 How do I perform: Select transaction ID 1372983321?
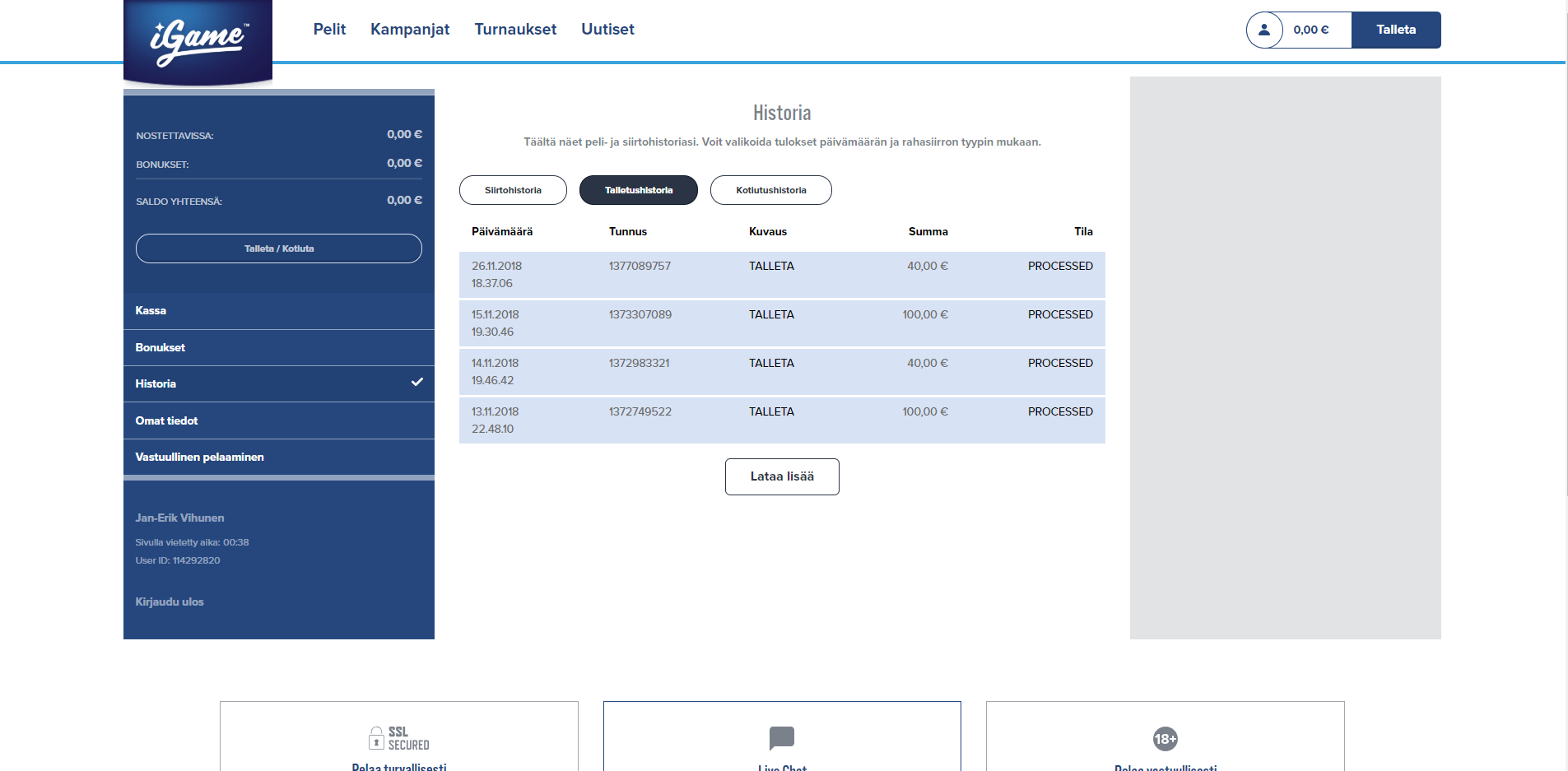click(640, 363)
